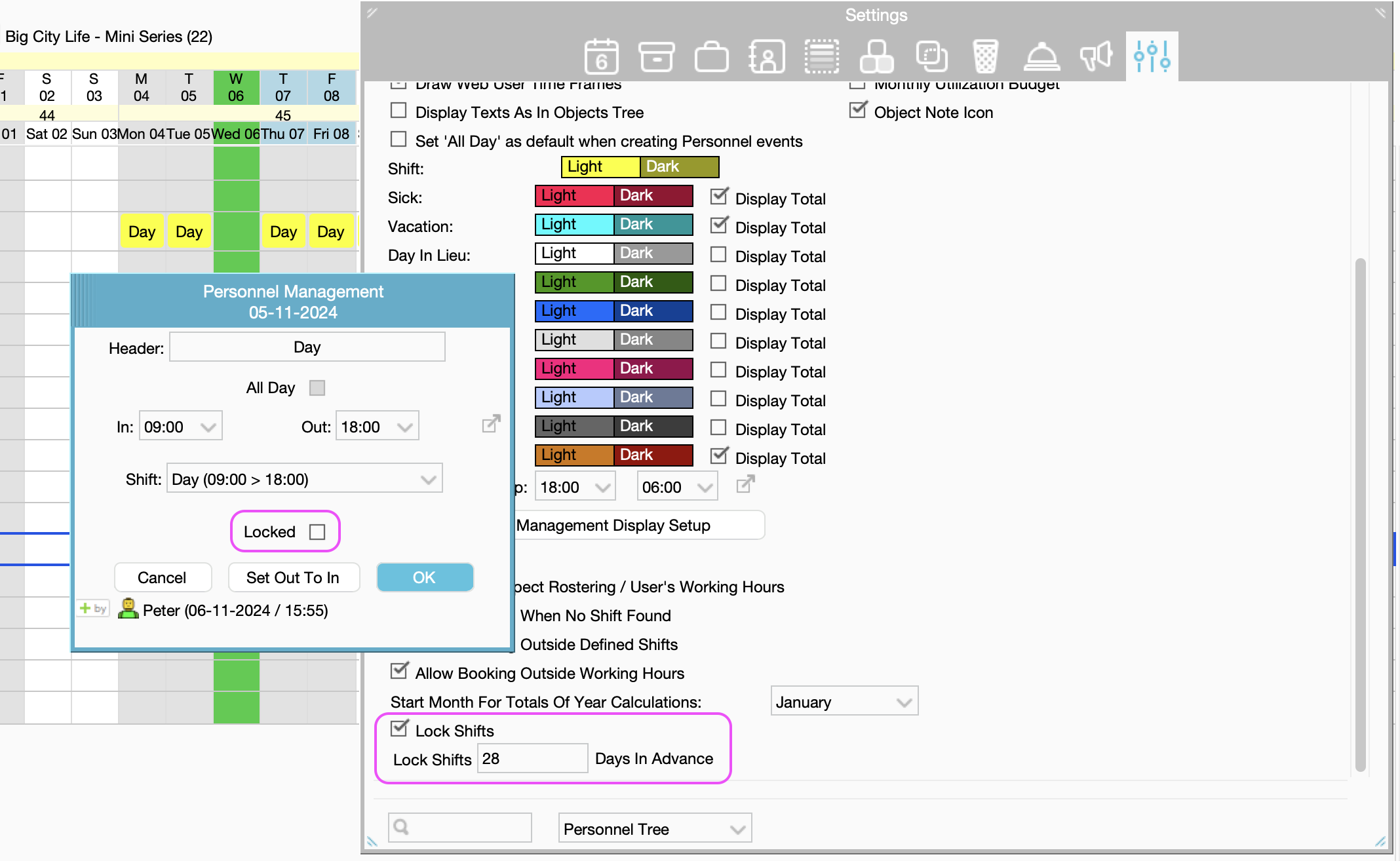Click the Light yellow Shift color swatch
1400x861 pixels.
coord(600,167)
